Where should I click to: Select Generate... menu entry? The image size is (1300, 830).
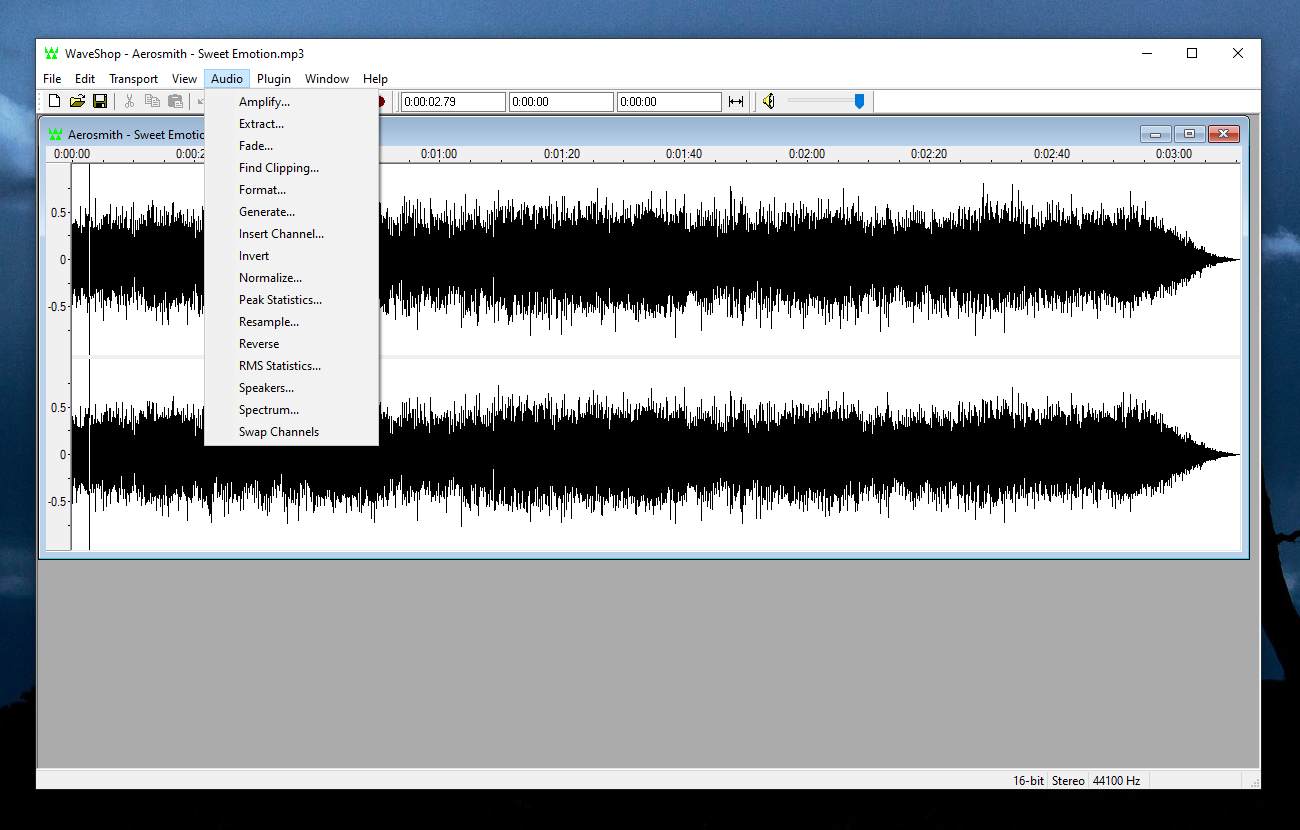(291, 212)
